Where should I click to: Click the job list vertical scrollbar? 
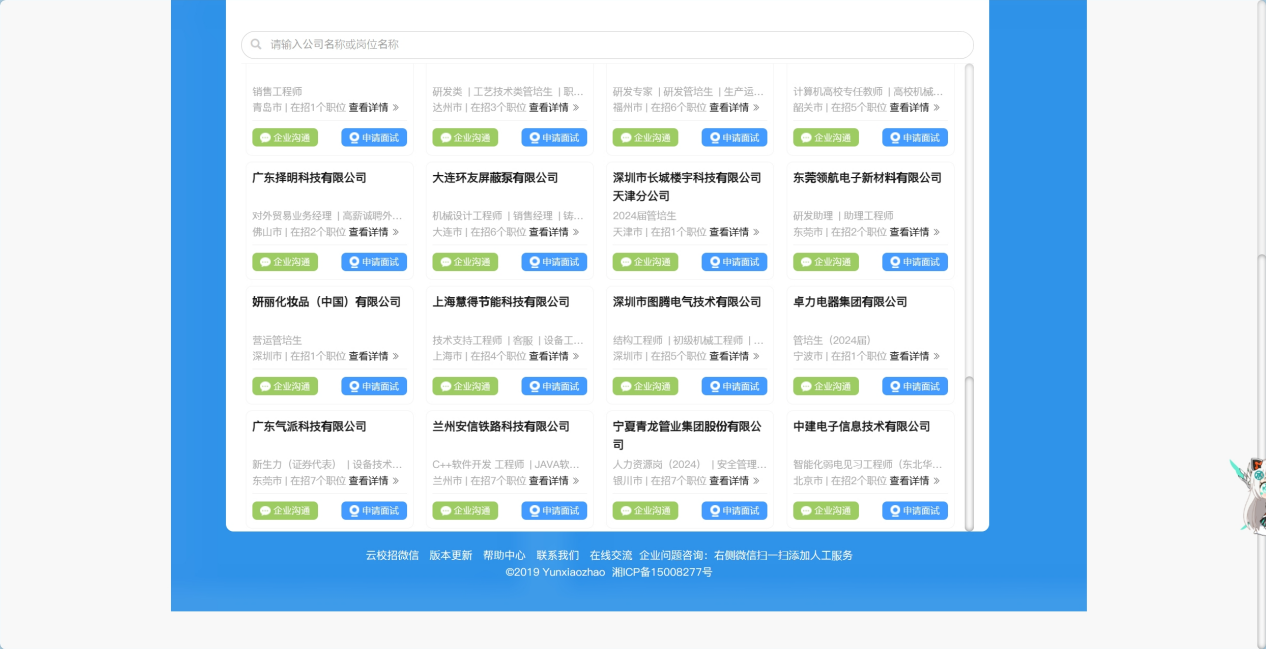[x=968, y=300]
